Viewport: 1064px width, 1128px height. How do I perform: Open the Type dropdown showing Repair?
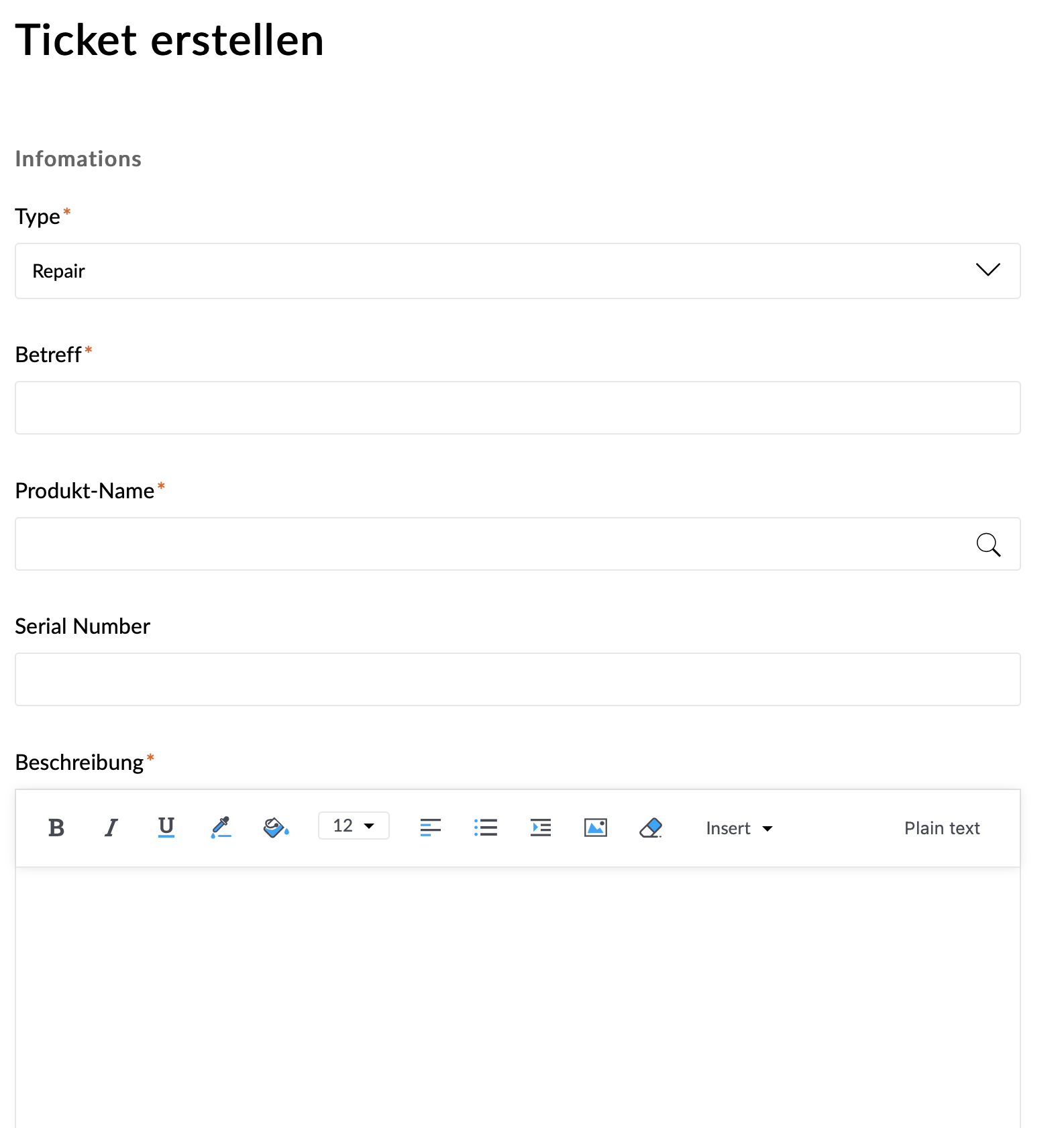point(518,271)
